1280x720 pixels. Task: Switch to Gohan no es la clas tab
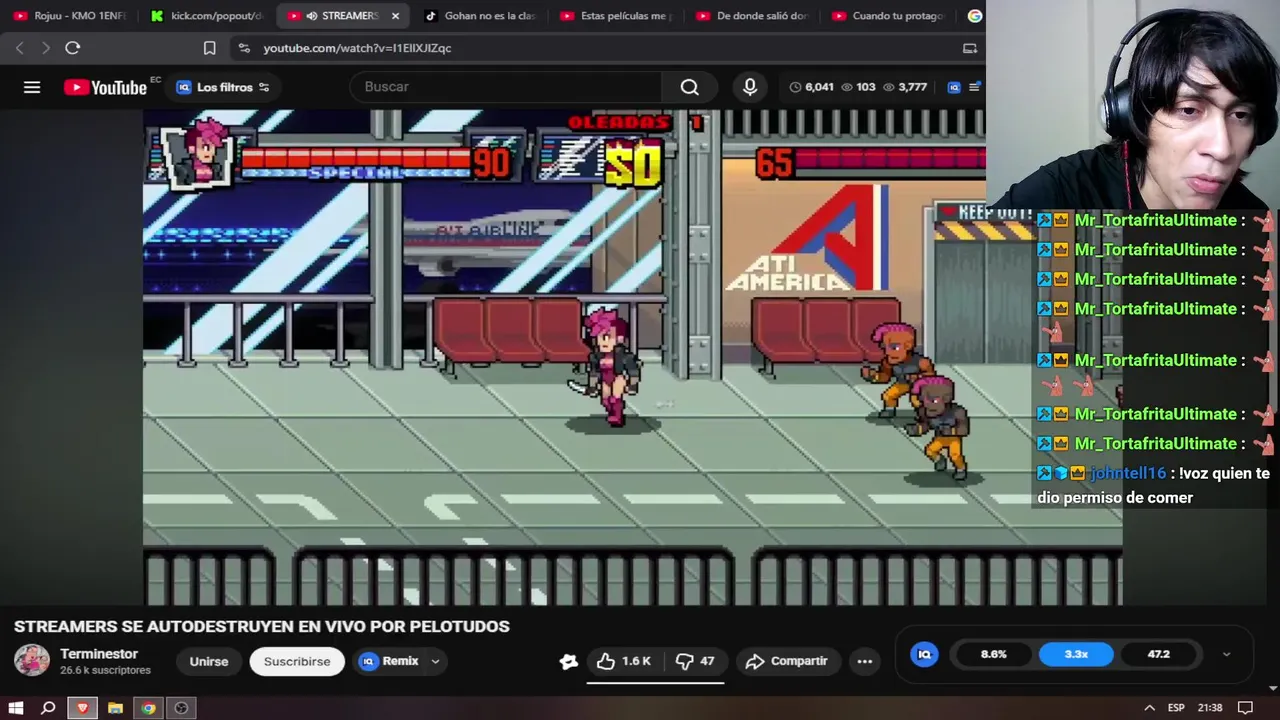[479, 16]
